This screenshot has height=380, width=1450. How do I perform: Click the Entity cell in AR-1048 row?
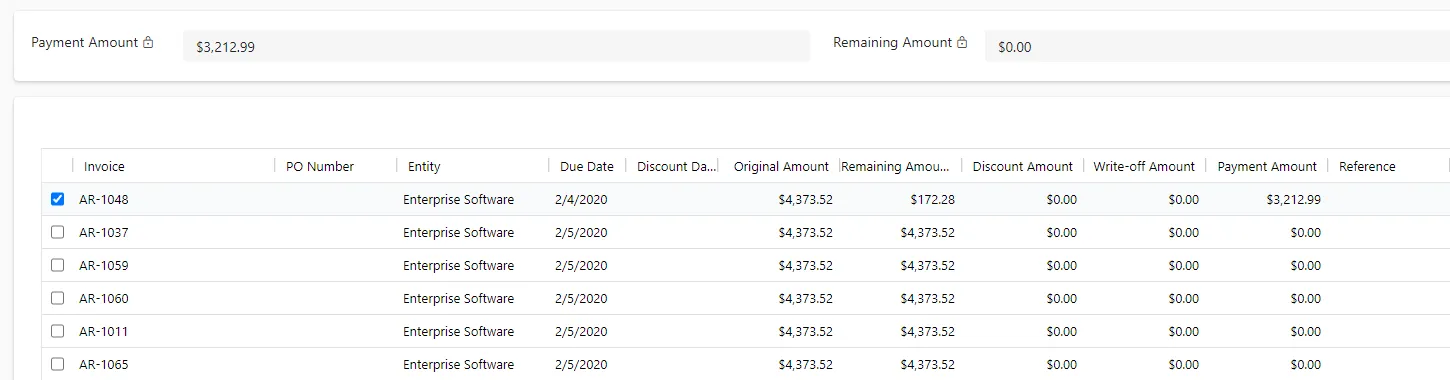458,199
